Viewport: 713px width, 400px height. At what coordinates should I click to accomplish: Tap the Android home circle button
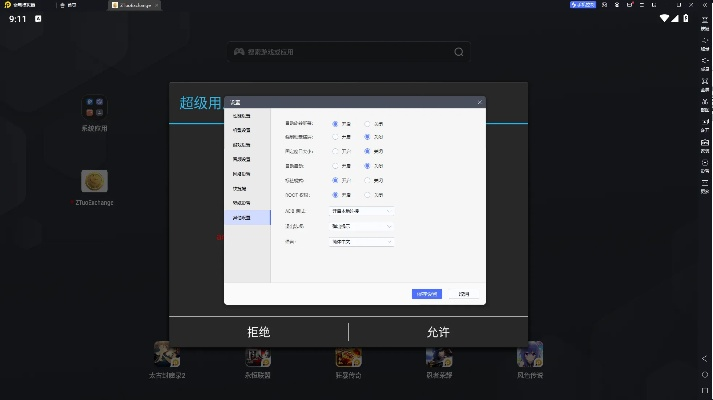point(705,375)
